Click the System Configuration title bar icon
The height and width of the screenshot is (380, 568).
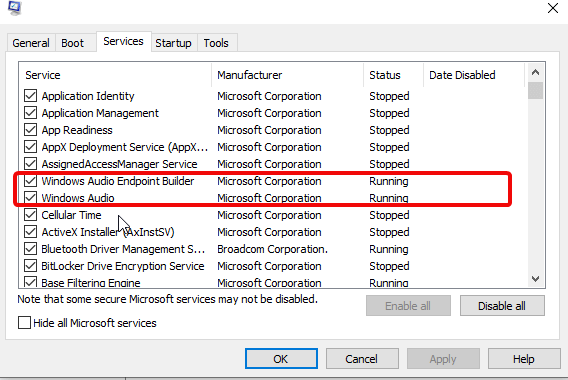14,7
